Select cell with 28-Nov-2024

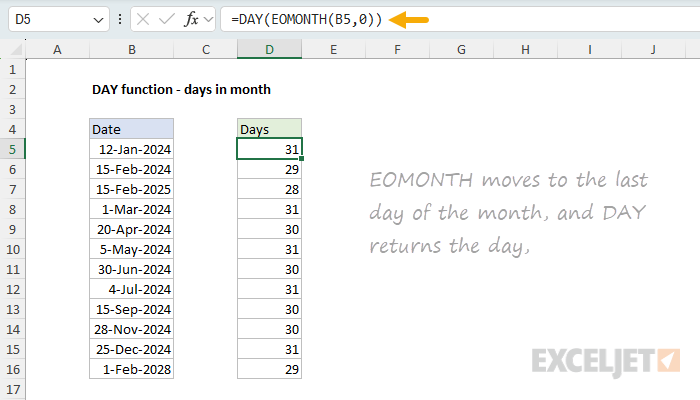(x=132, y=329)
